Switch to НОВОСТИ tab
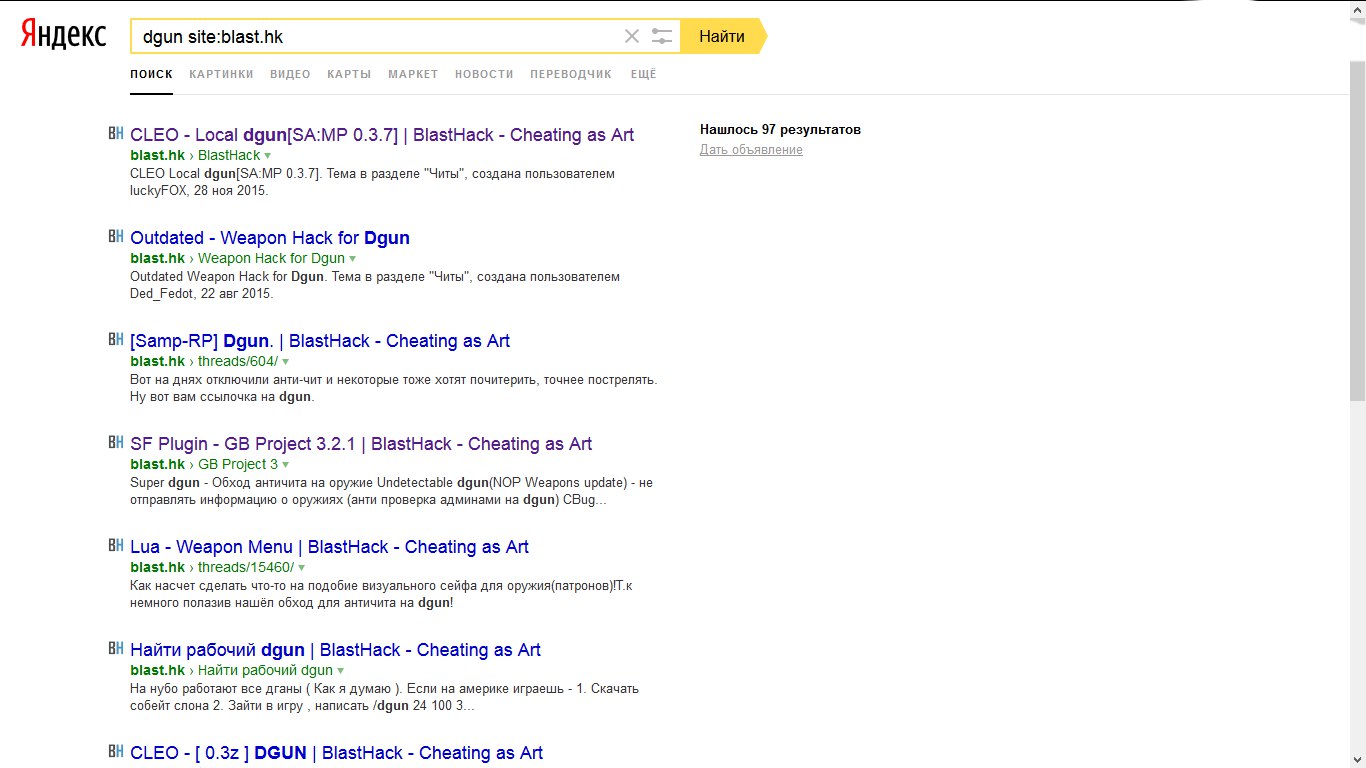This screenshot has height=768, width=1366. (484, 74)
